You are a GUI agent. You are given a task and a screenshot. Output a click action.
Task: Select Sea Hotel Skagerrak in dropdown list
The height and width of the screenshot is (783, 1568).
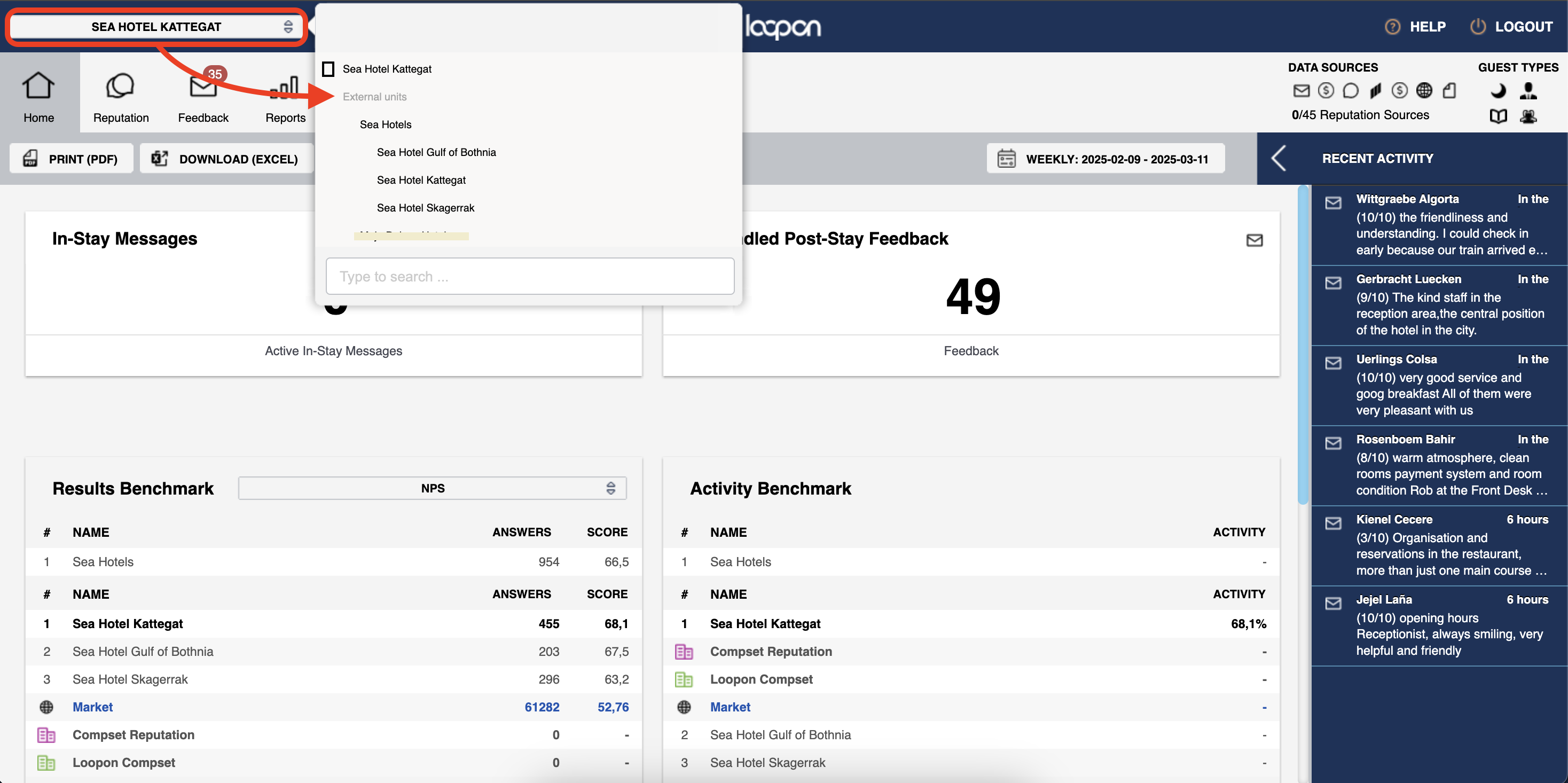coord(425,208)
